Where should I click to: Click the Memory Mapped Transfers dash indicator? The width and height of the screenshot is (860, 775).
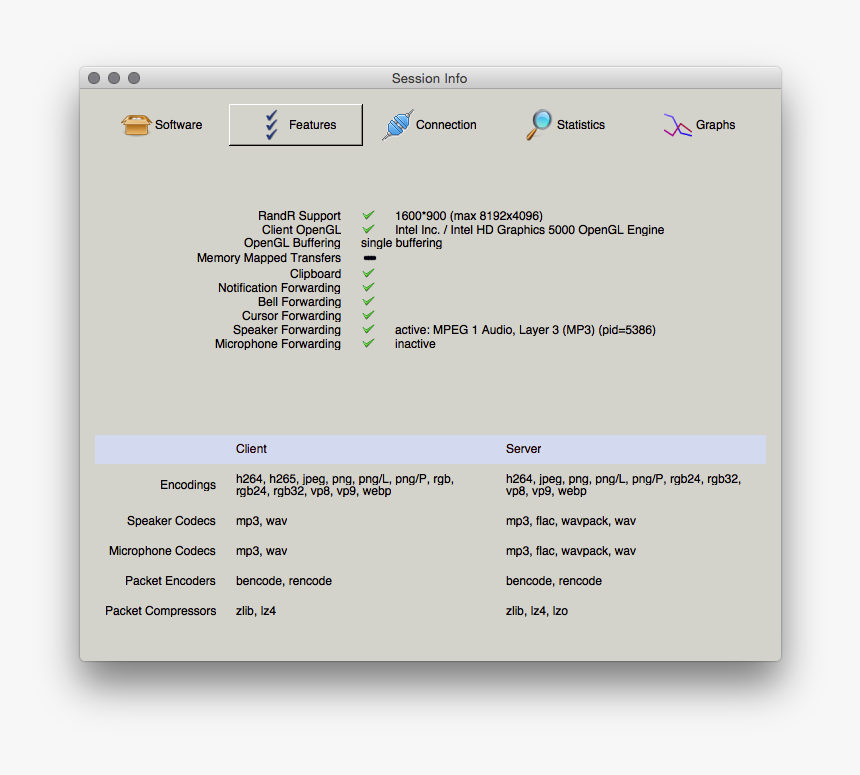pos(369,258)
